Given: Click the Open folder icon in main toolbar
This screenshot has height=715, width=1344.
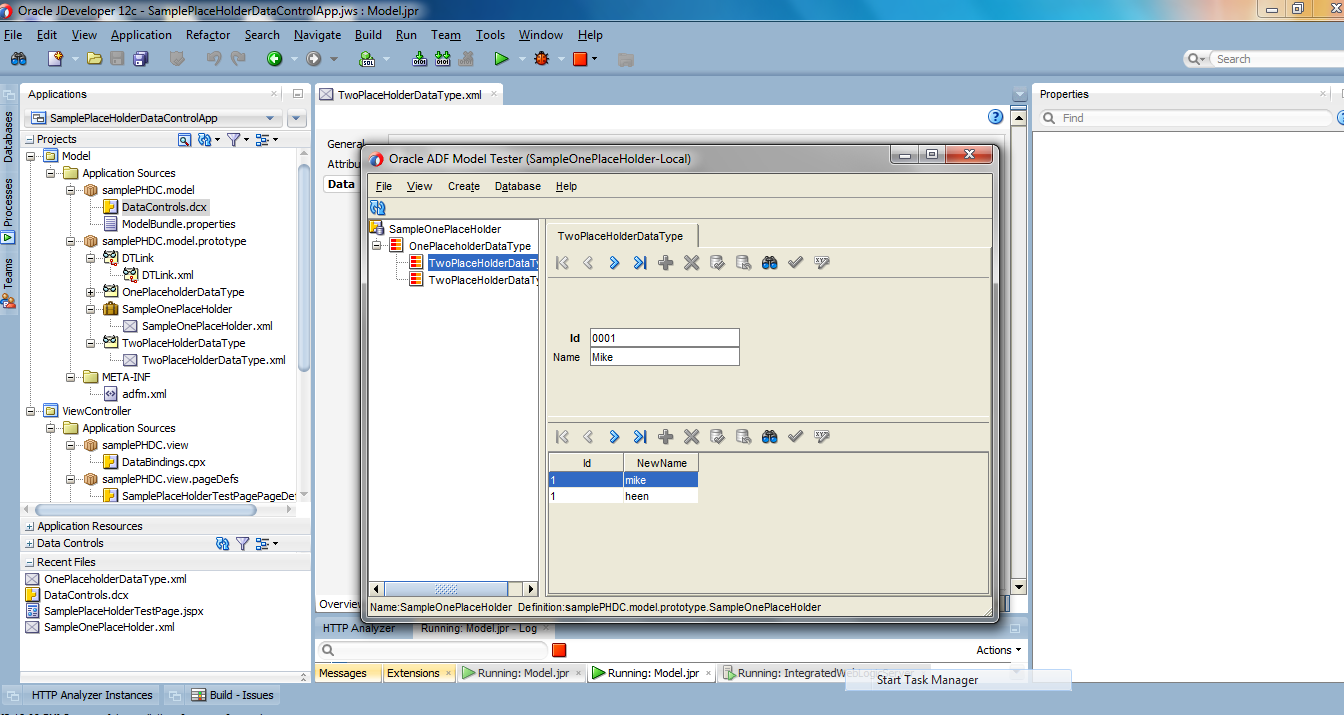Looking at the screenshot, I should [x=95, y=59].
